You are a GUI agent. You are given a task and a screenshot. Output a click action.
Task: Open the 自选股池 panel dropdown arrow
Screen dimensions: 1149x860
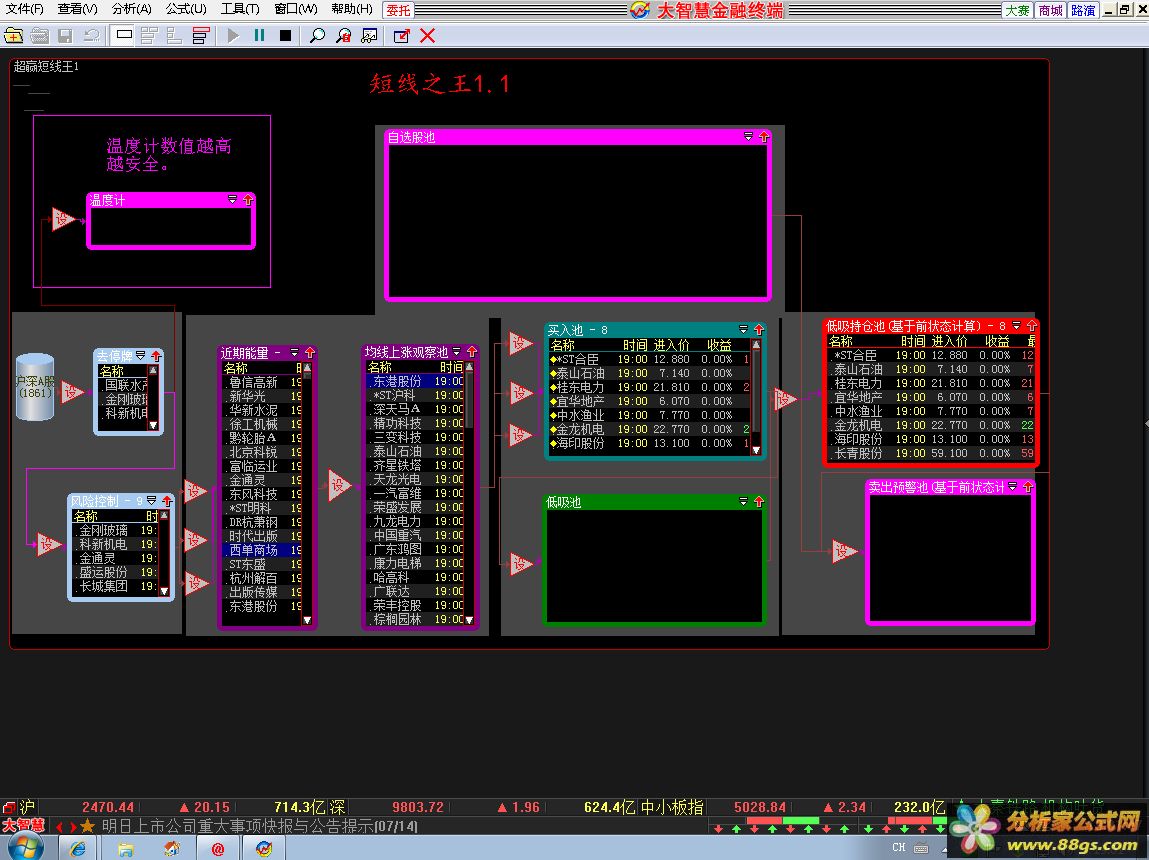748,136
